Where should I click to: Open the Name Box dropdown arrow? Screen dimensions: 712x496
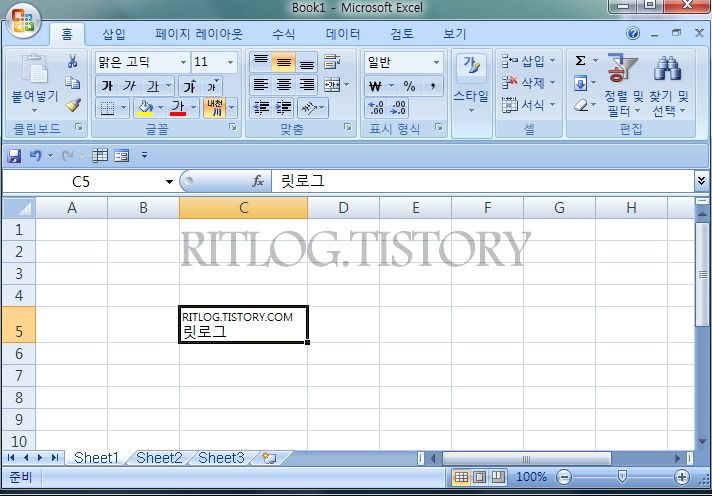169,182
